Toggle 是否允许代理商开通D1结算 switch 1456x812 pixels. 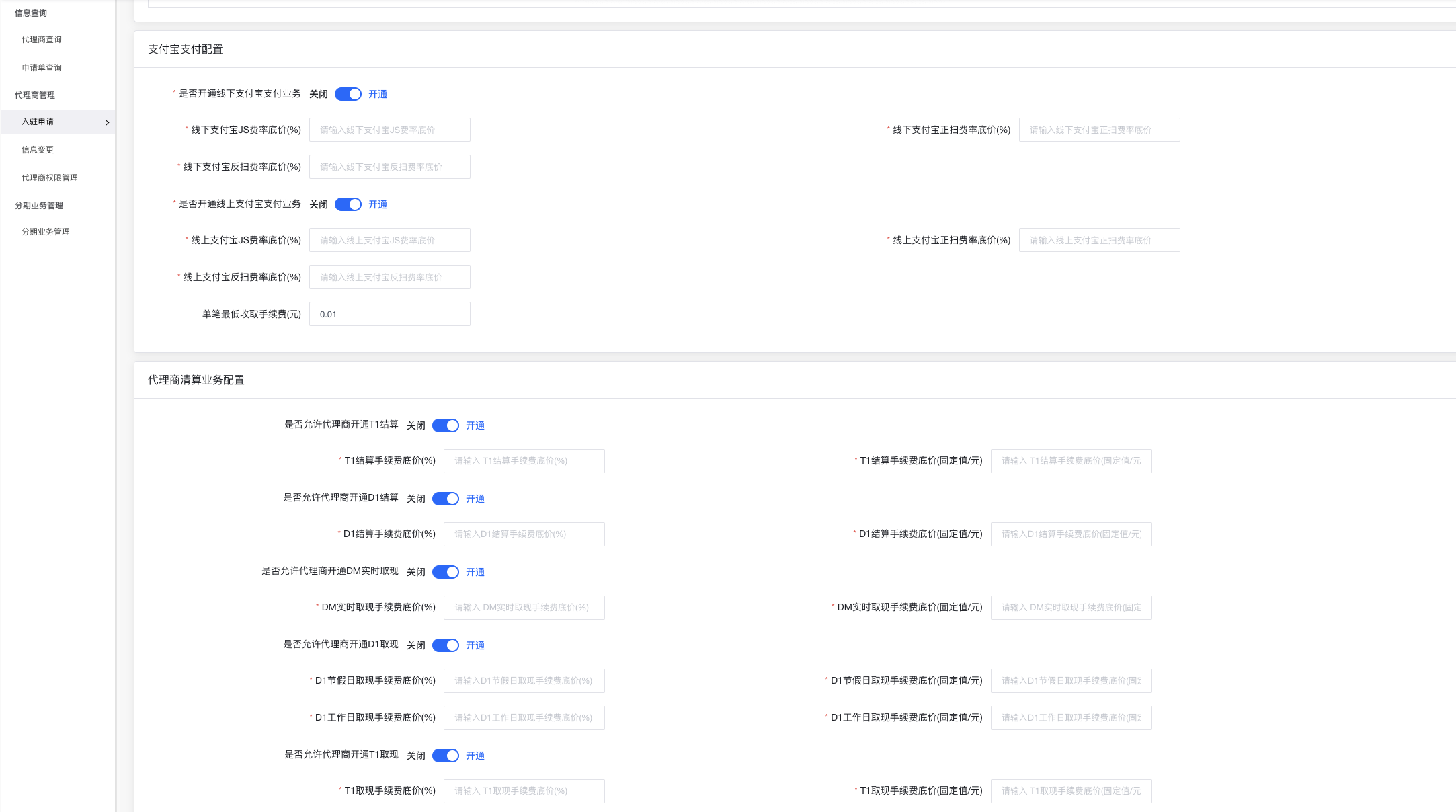click(446, 499)
